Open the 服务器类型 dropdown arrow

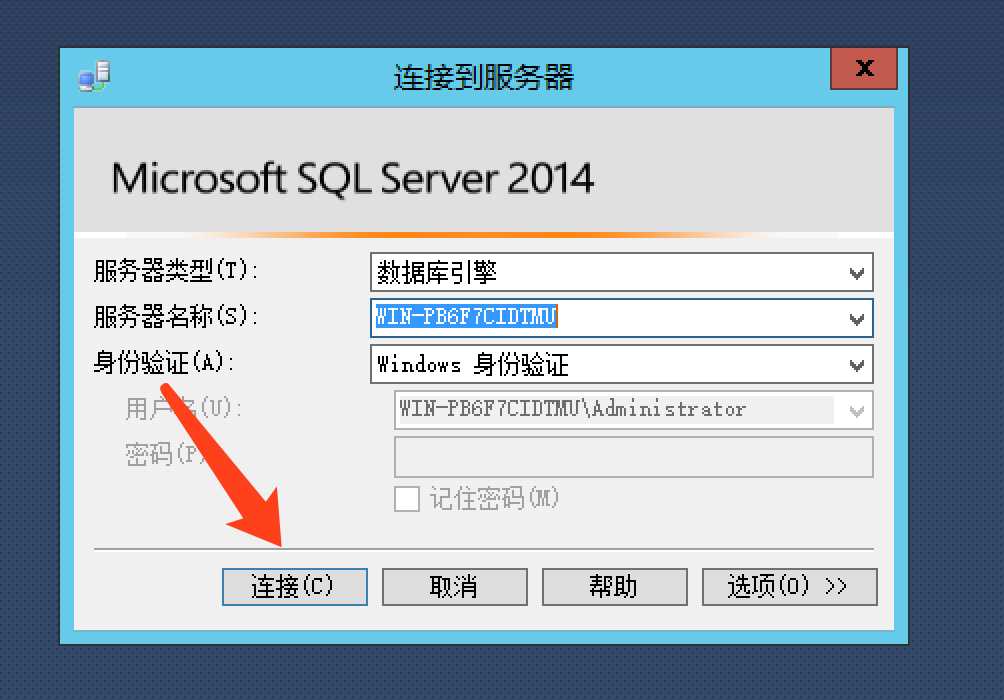(x=857, y=273)
